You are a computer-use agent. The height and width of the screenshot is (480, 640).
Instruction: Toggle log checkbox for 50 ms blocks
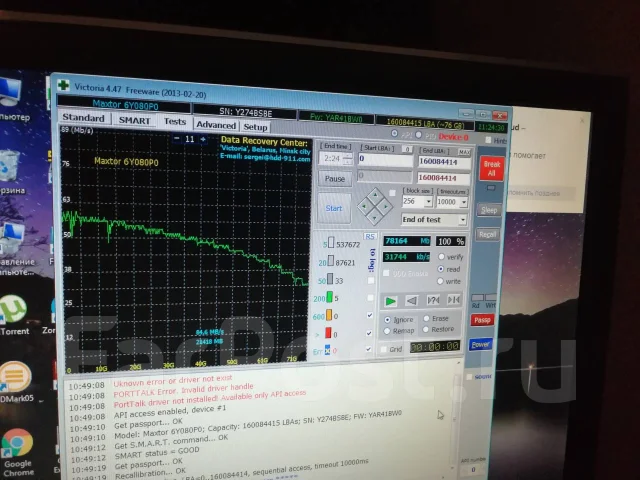point(371,280)
